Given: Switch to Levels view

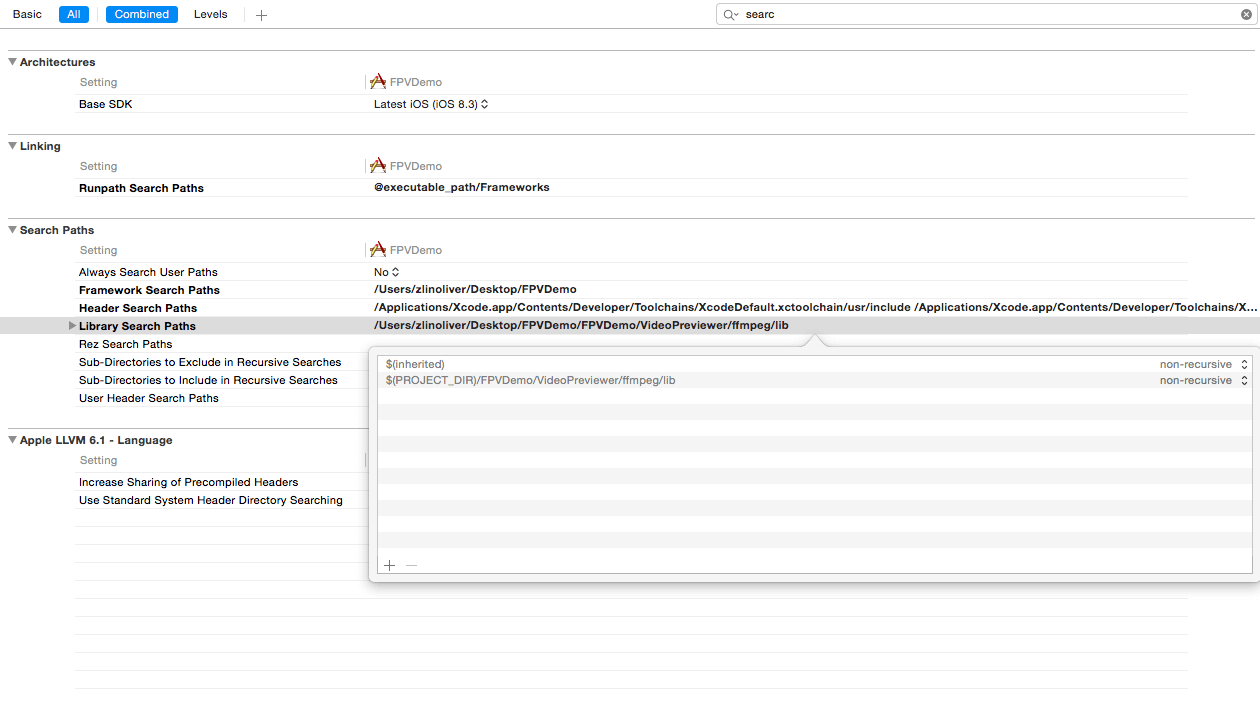Looking at the screenshot, I should (210, 14).
